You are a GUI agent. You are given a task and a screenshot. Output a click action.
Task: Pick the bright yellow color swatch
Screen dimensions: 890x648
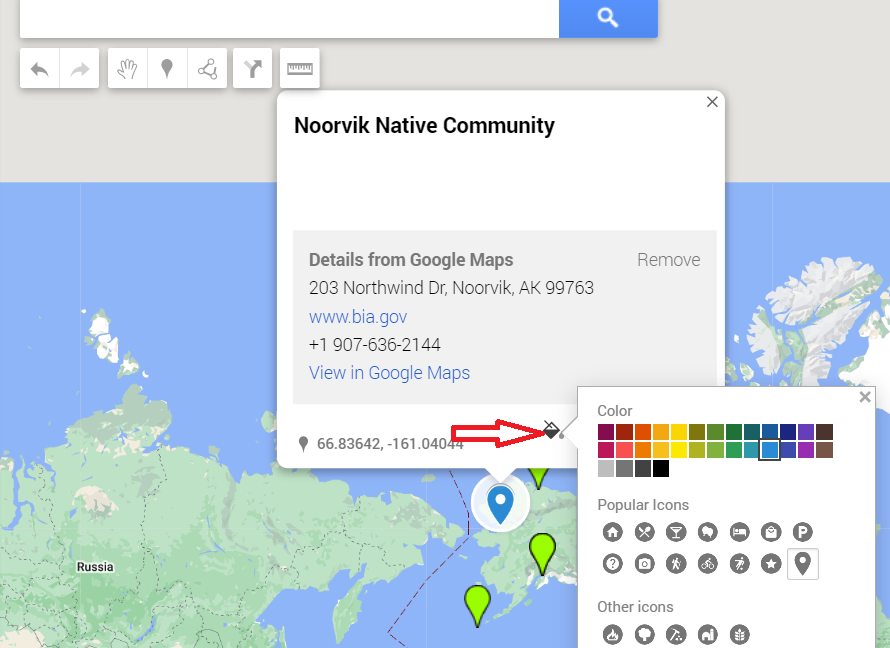[x=679, y=450]
